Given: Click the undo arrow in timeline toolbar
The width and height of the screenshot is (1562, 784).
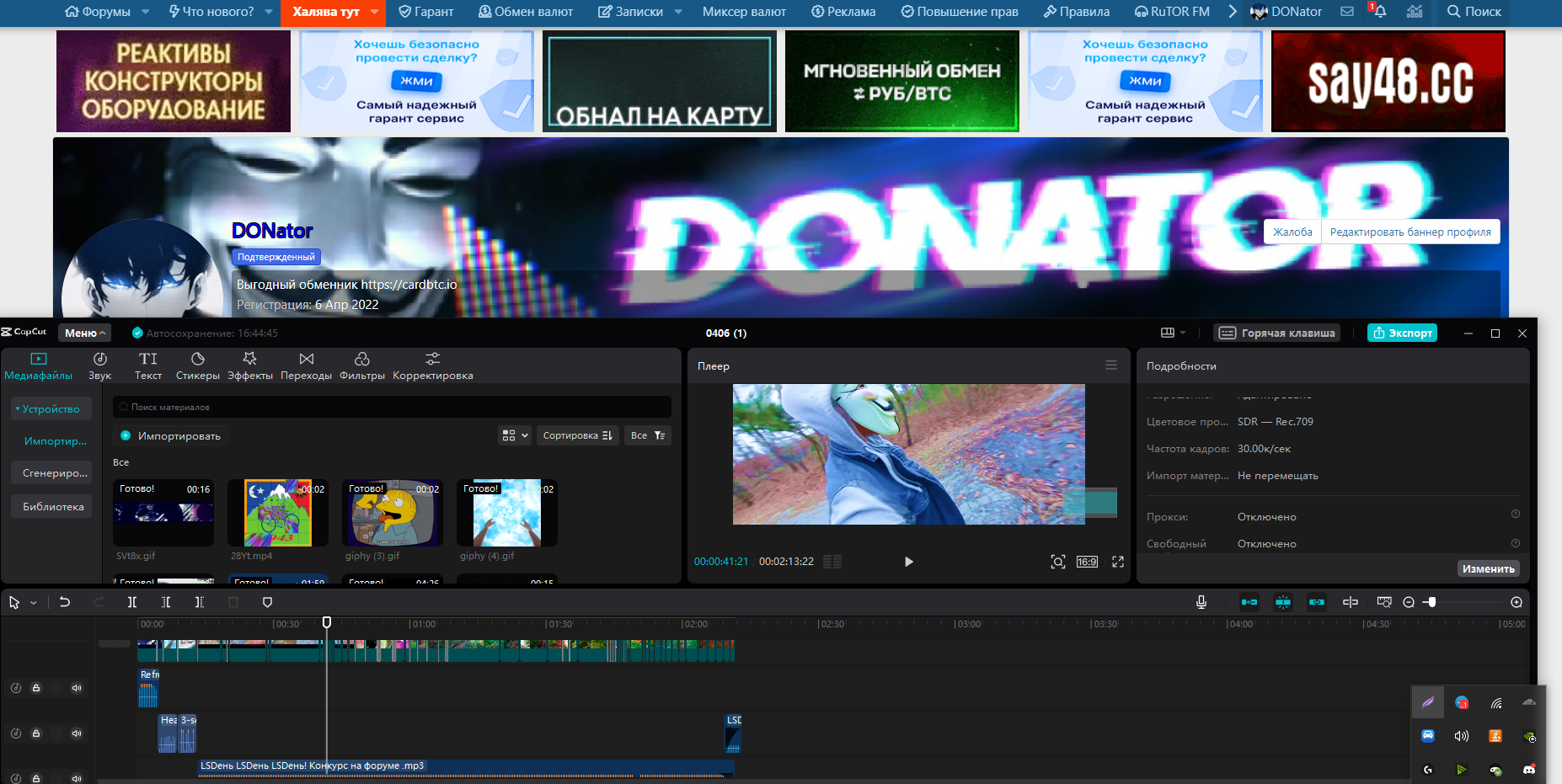Looking at the screenshot, I should point(65,602).
